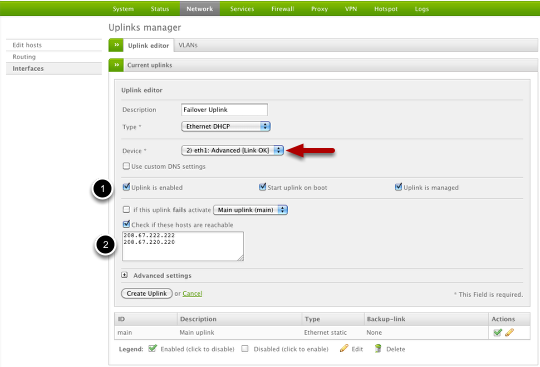Click the Cancel link
The image size is (540, 367).
coord(192,293)
